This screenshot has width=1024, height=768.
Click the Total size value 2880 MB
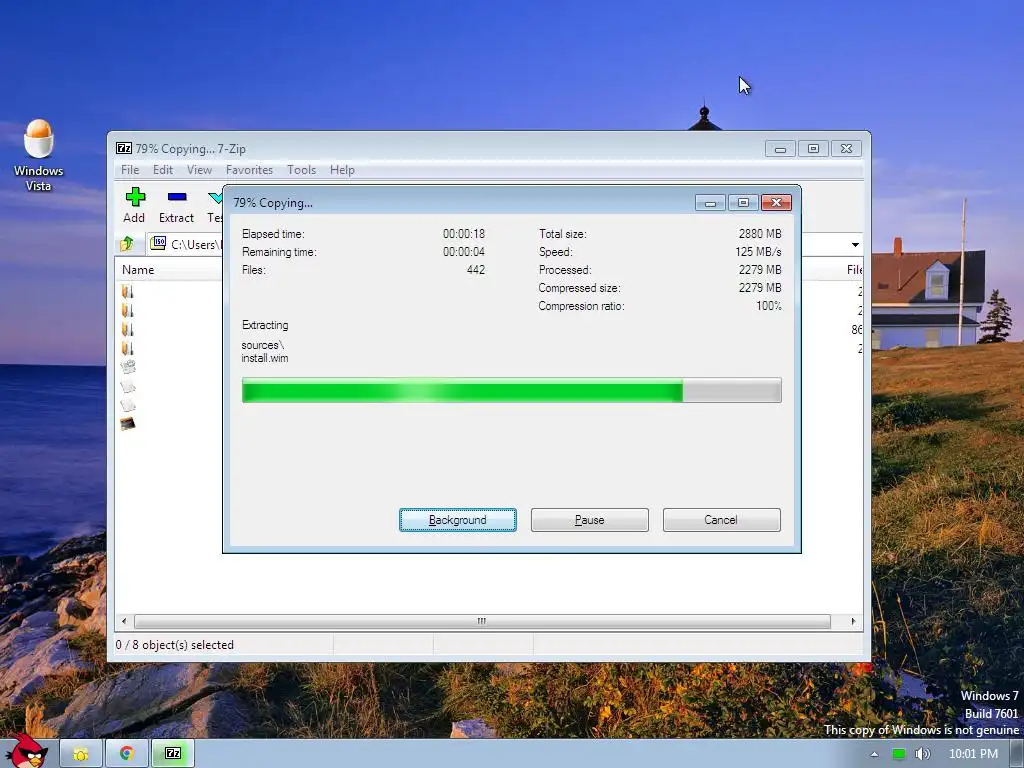(760, 234)
